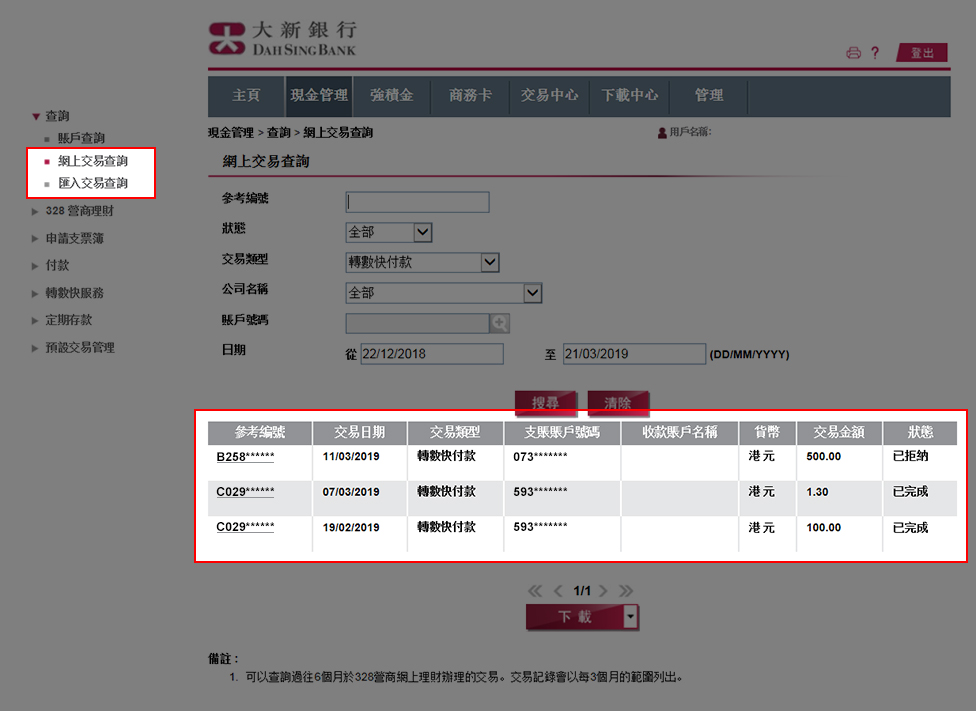976x711 pixels.
Task: Open help via the question mark icon
Action: point(876,53)
